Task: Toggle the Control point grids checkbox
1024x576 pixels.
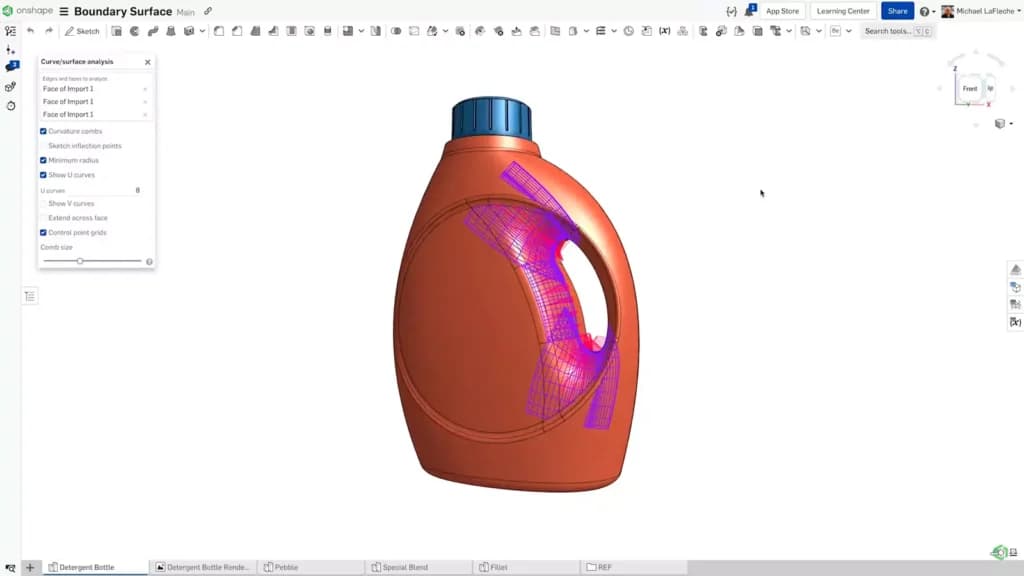Action: point(43,232)
